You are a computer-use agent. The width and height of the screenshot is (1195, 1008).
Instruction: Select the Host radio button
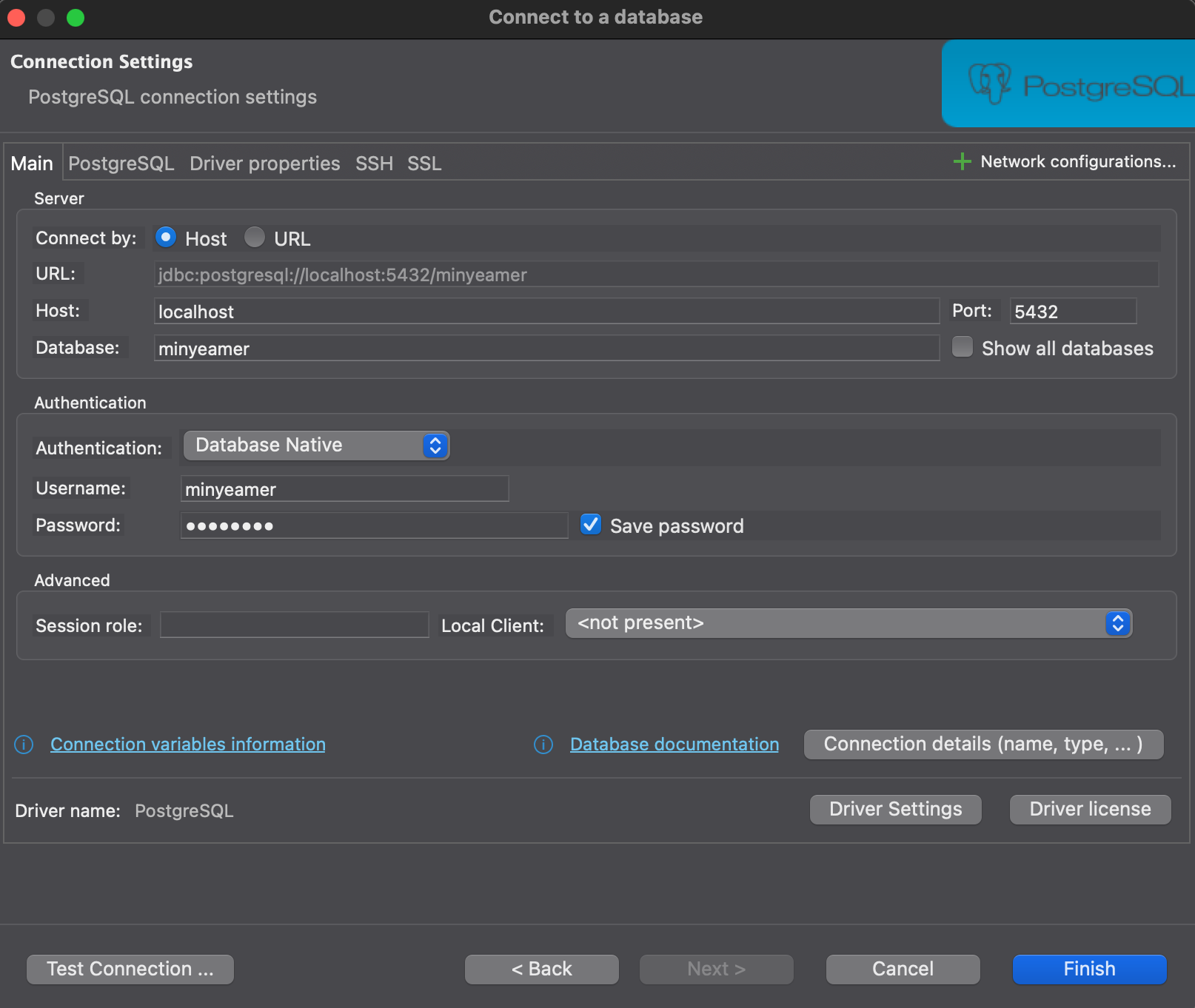tap(166, 238)
